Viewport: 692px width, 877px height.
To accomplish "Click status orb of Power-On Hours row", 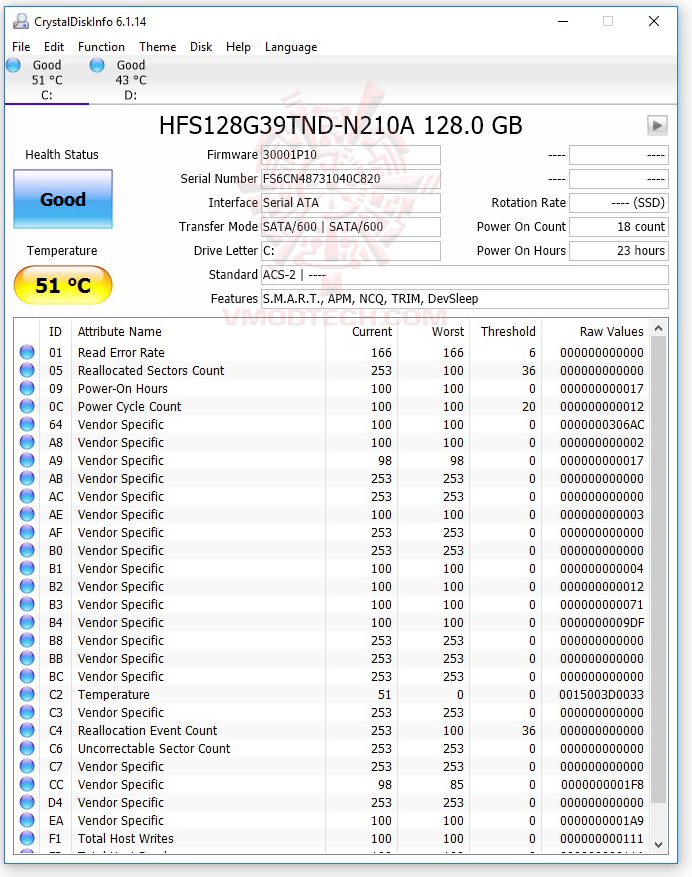I will point(27,388).
